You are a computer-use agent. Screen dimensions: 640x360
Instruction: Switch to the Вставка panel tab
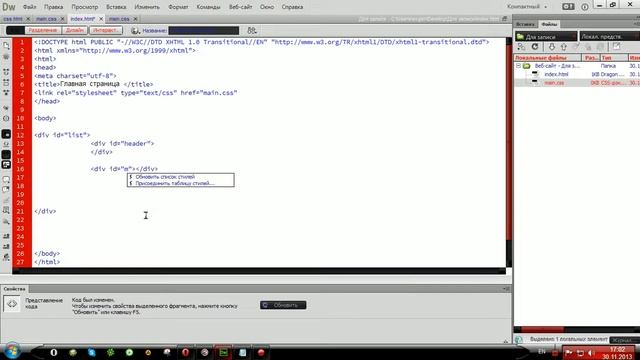(525, 24)
